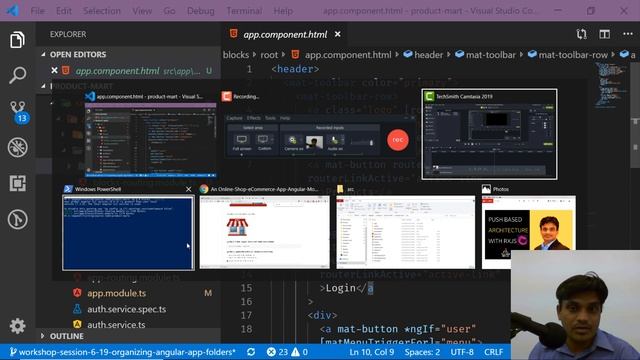
Task: Click the editor minimap
Action: pos(611,86)
